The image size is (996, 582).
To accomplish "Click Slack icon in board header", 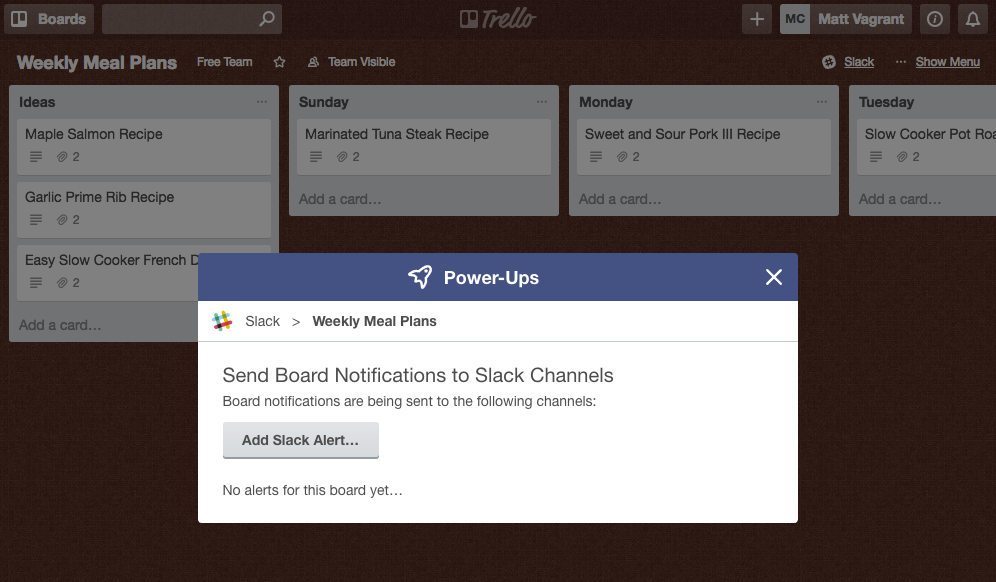I will click(829, 62).
